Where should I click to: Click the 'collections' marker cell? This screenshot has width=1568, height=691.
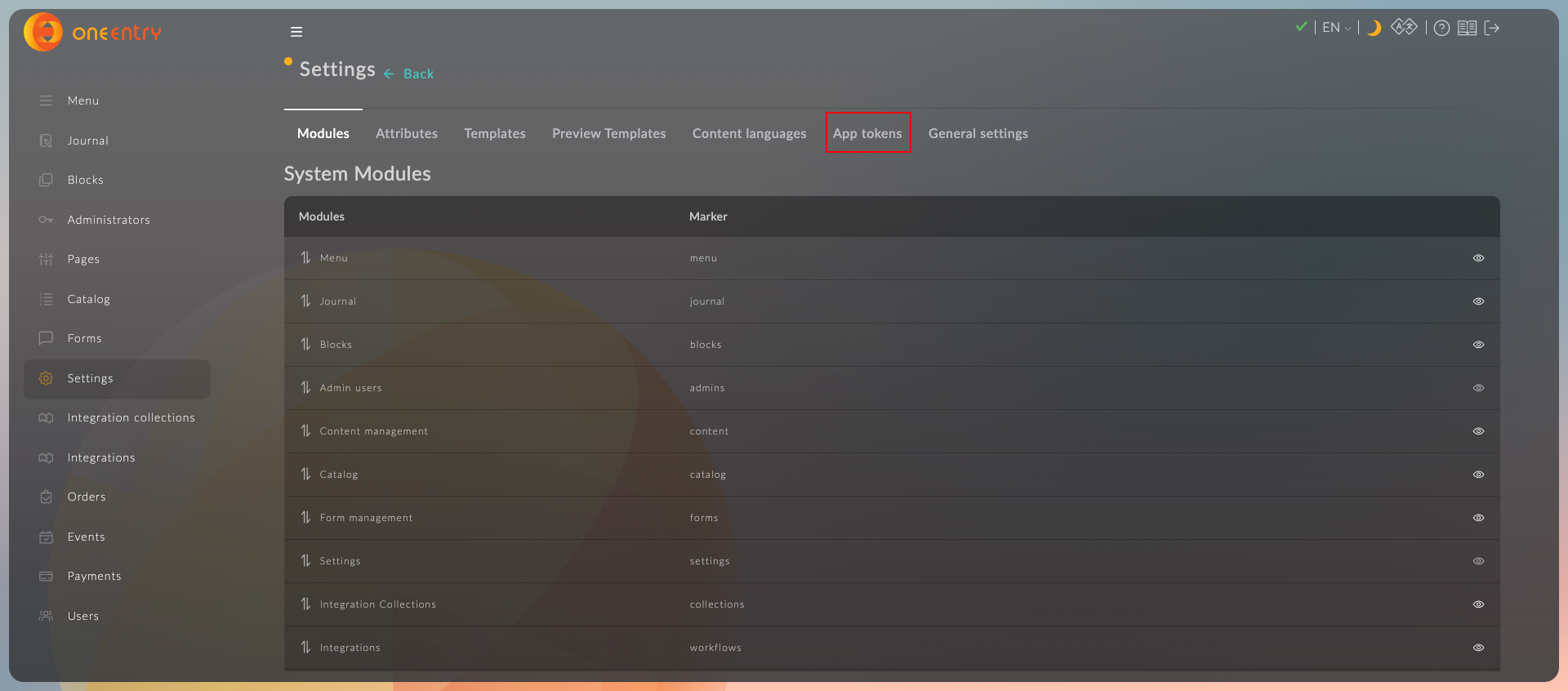[x=717, y=604]
